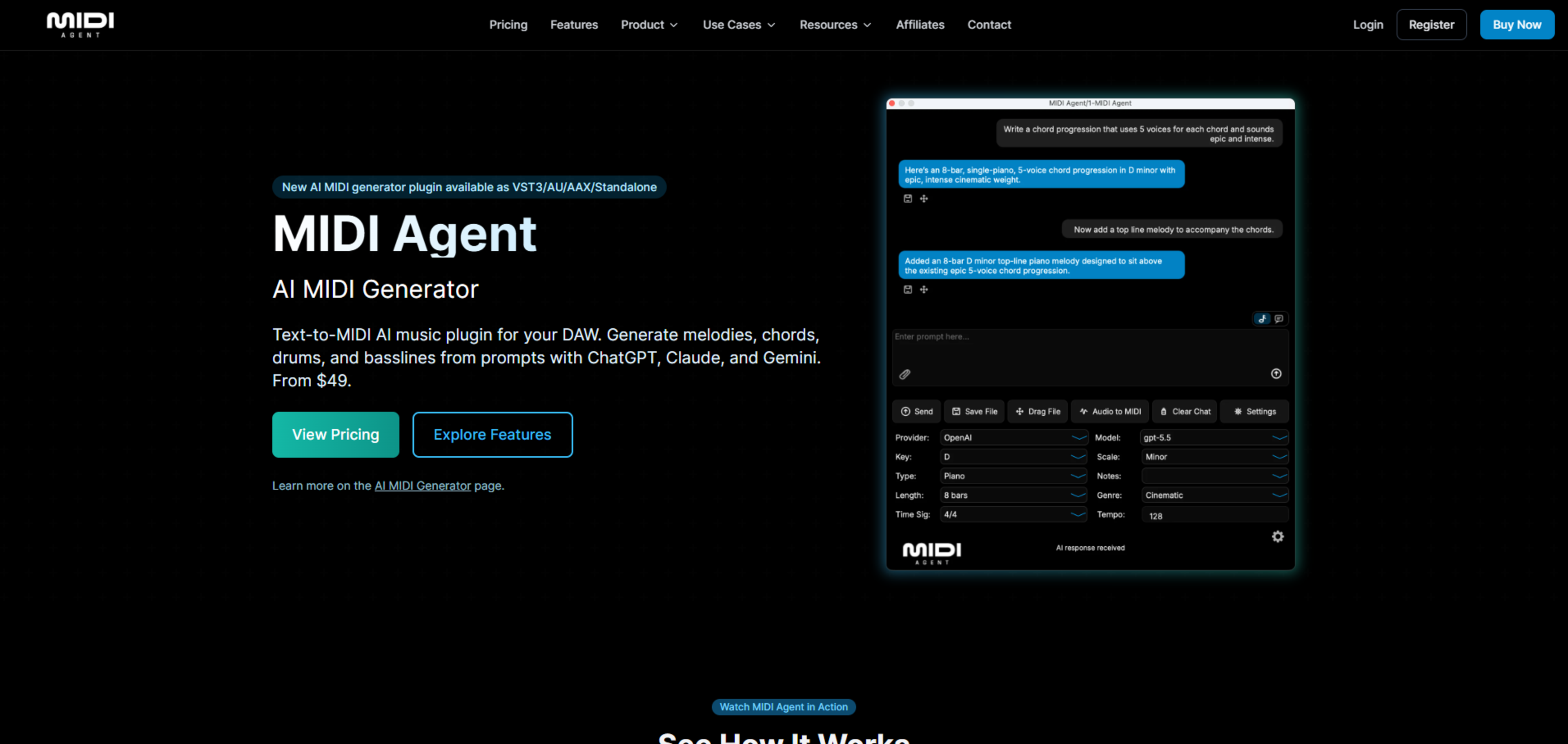Click the Clear Chat button

coord(1185,411)
